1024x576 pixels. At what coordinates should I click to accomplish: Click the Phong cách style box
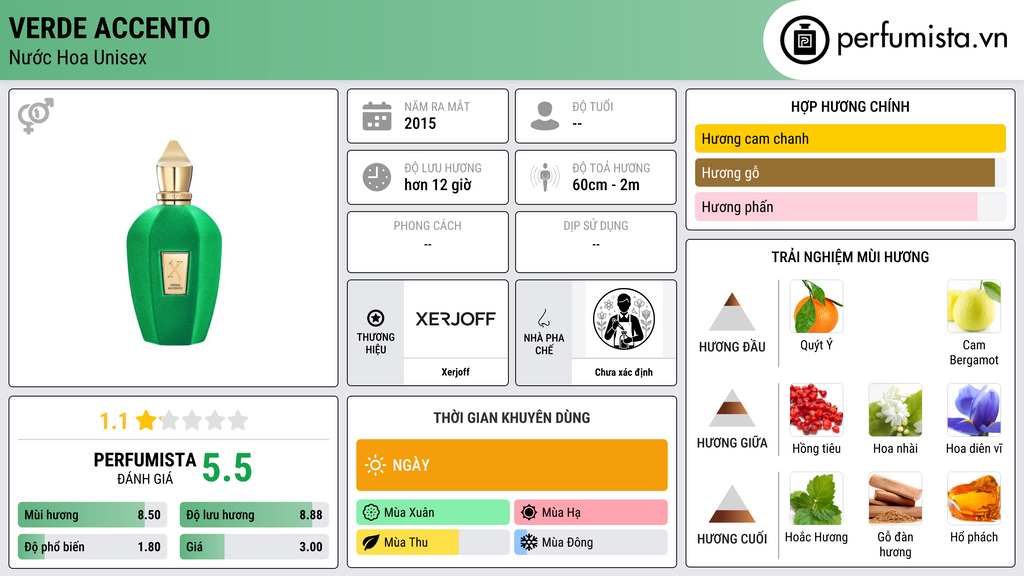[428, 242]
